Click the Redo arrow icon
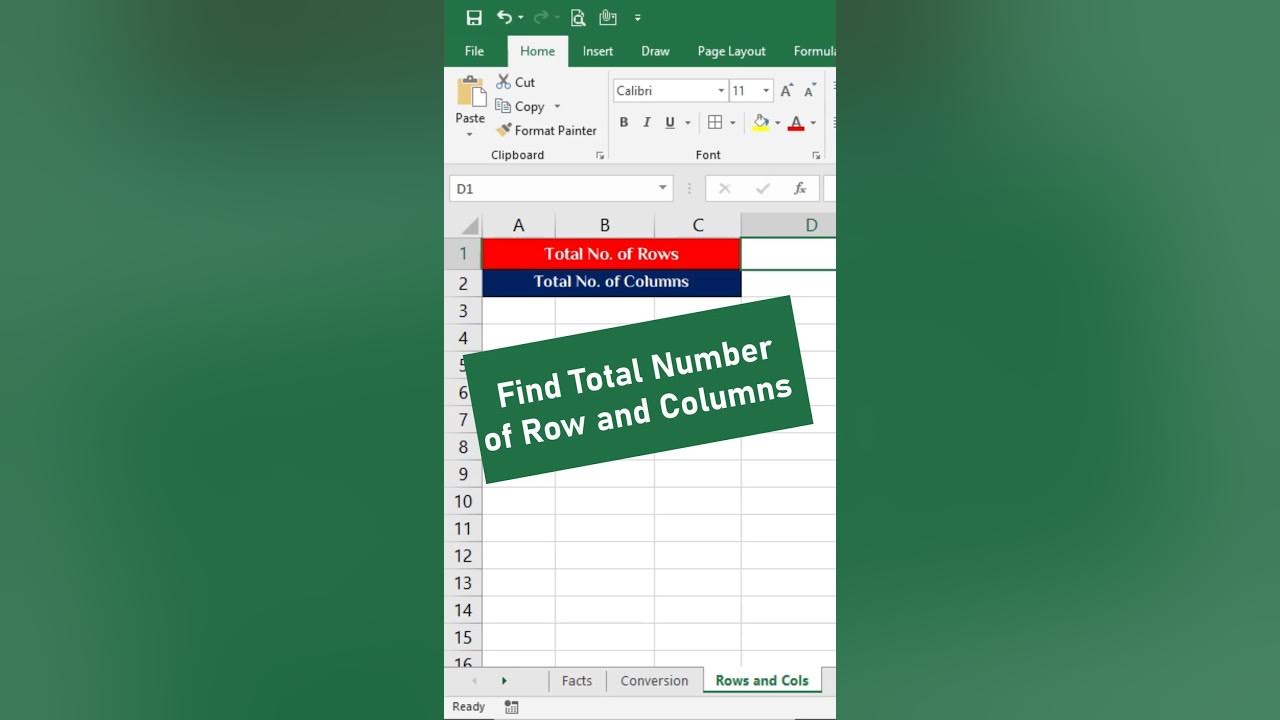Image resolution: width=1280 pixels, height=720 pixels. [540, 17]
